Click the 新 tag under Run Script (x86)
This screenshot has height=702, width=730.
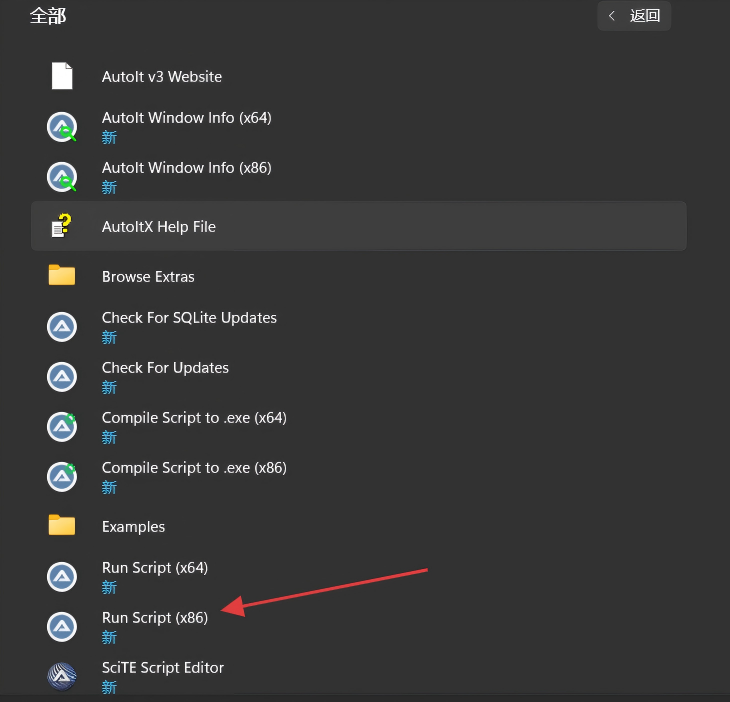[109, 637]
